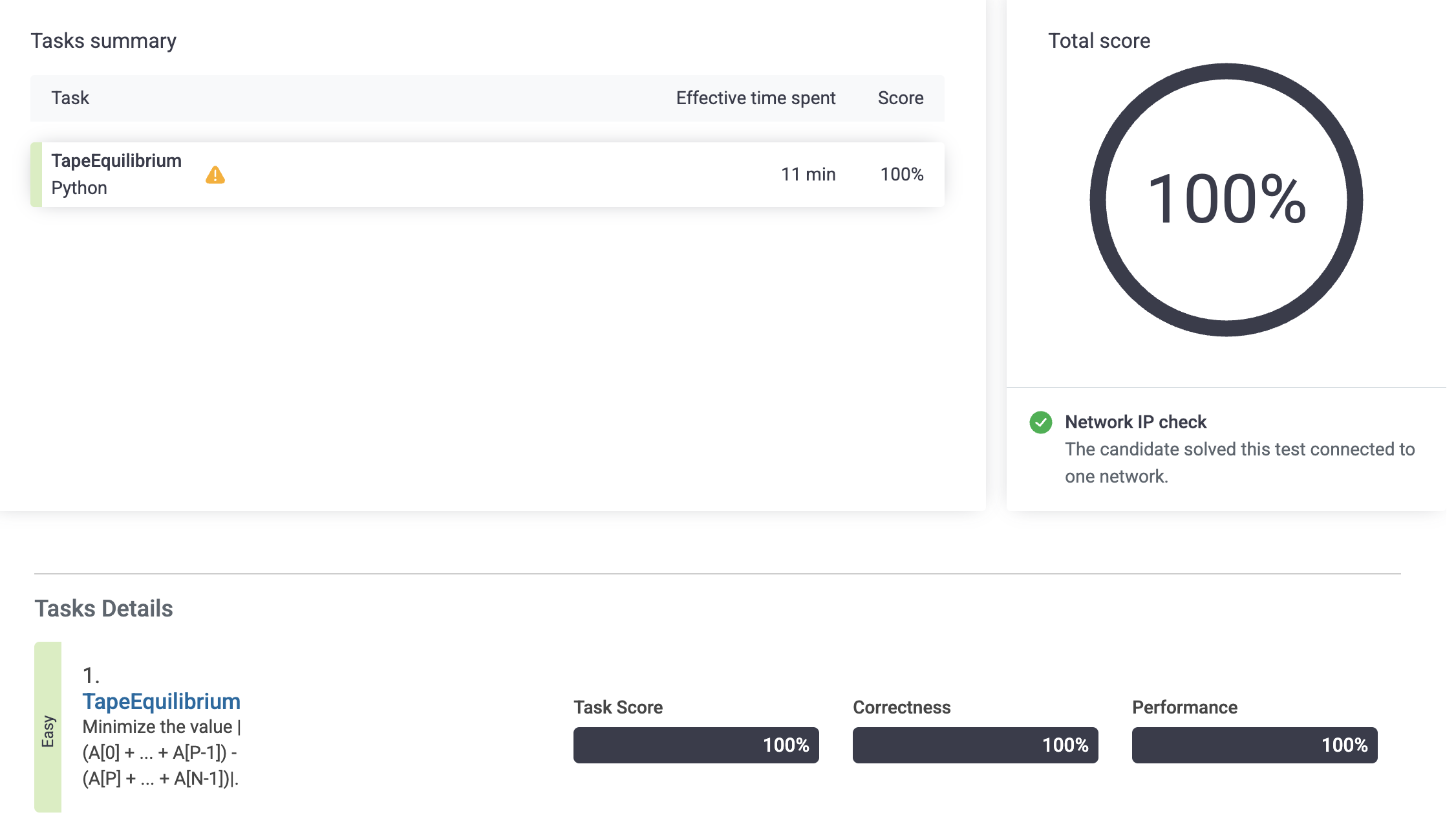The height and width of the screenshot is (819, 1456).
Task: Click the Total score circular gauge
Action: coord(1226,199)
